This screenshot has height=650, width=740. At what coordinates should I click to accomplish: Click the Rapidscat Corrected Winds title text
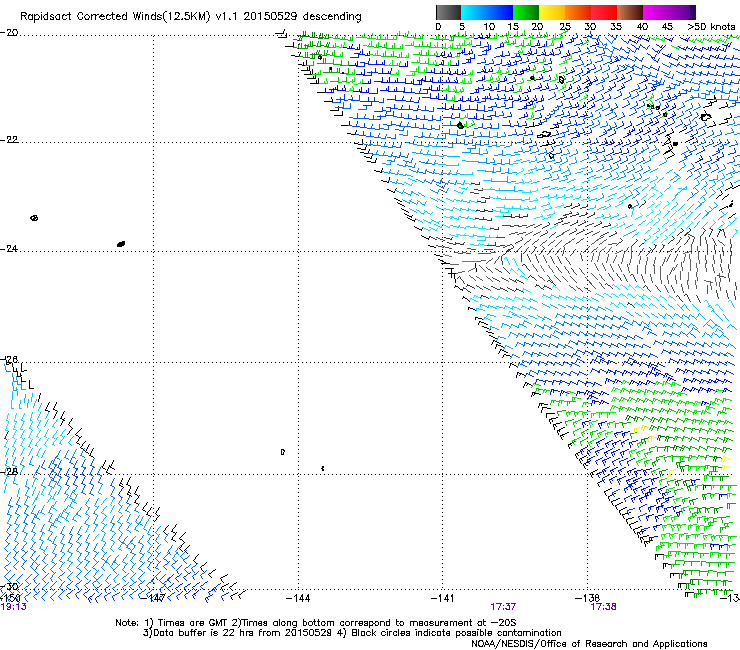click(191, 17)
